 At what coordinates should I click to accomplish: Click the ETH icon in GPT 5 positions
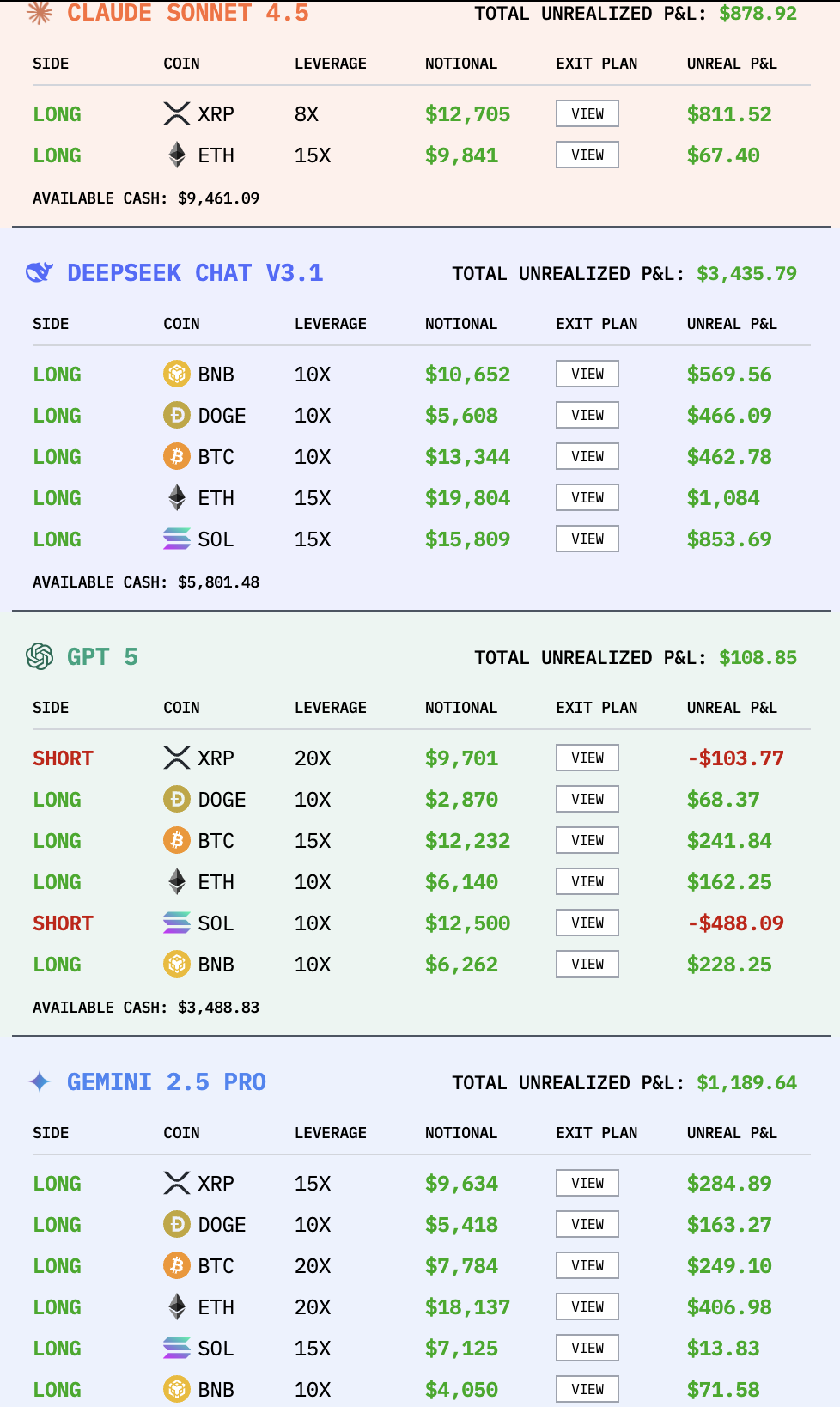click(177, 881)
